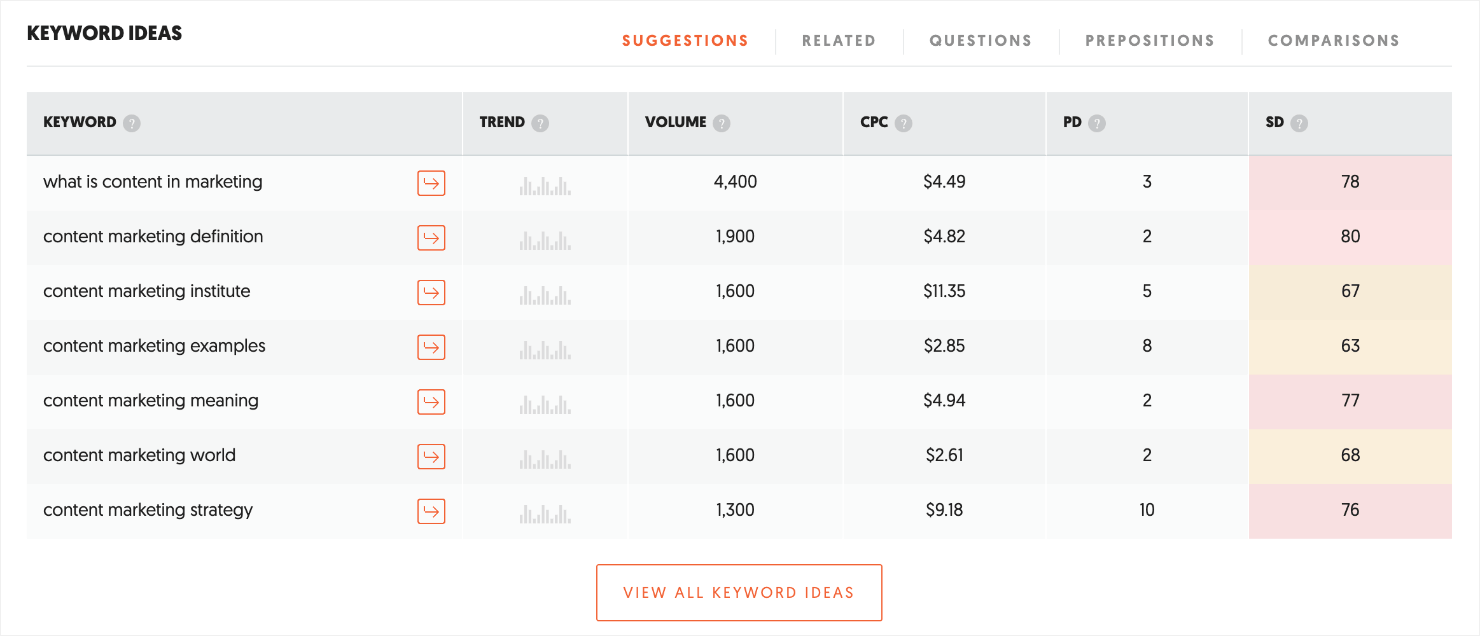Select the keyword "content marketing examples"
The width and height of the screenshot is (1480, 636).
154,346
